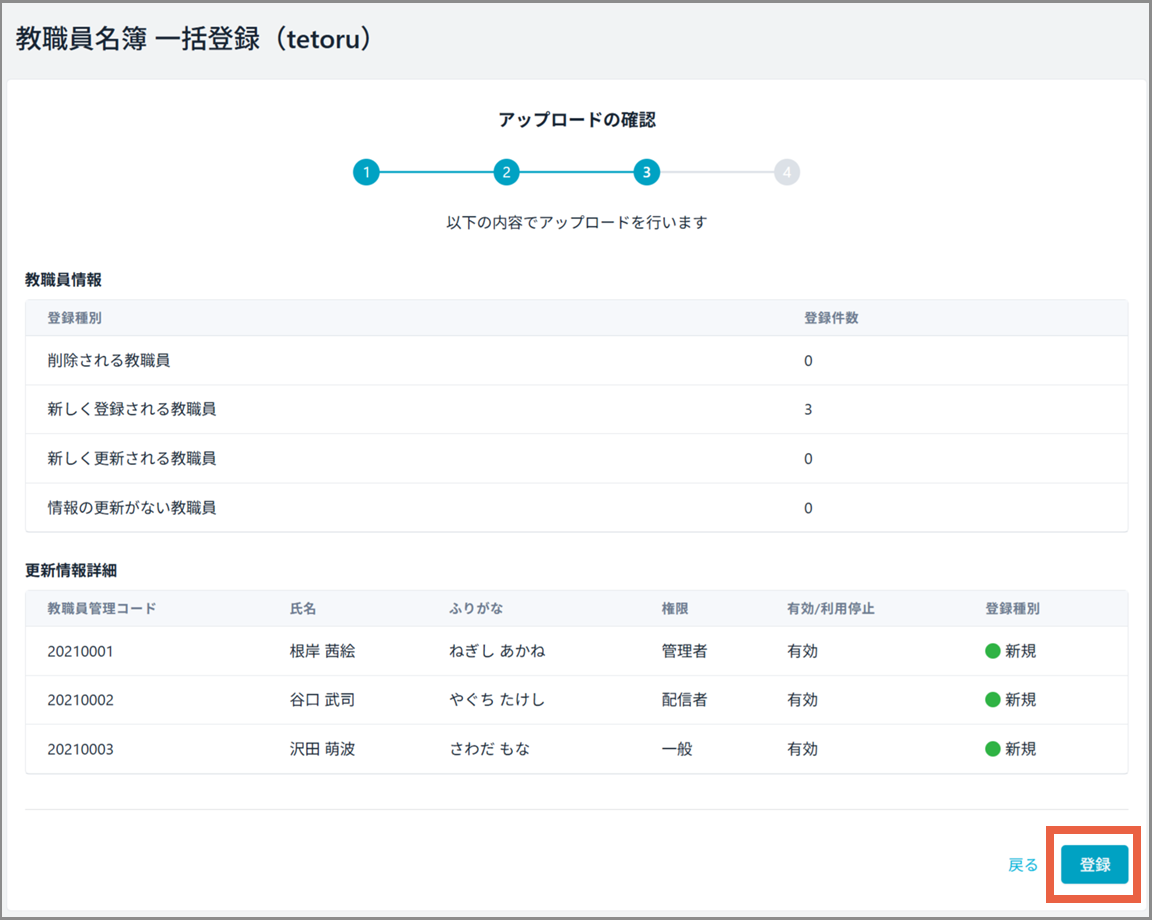
Task: Click 新しく登録される教職員 row label
Action: click(132, 409)
